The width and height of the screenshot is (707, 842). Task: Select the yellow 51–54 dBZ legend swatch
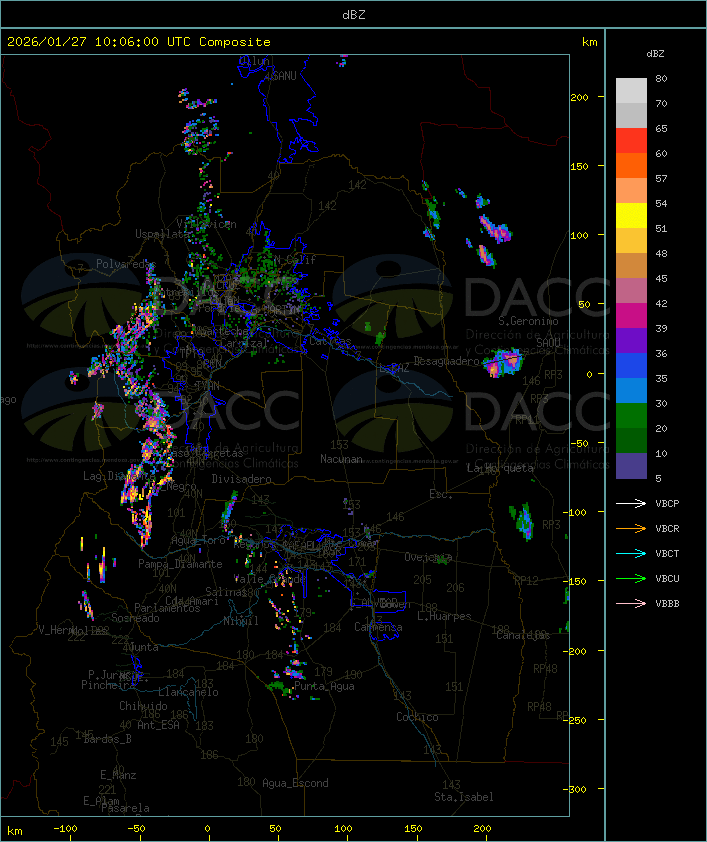point(631,216)
